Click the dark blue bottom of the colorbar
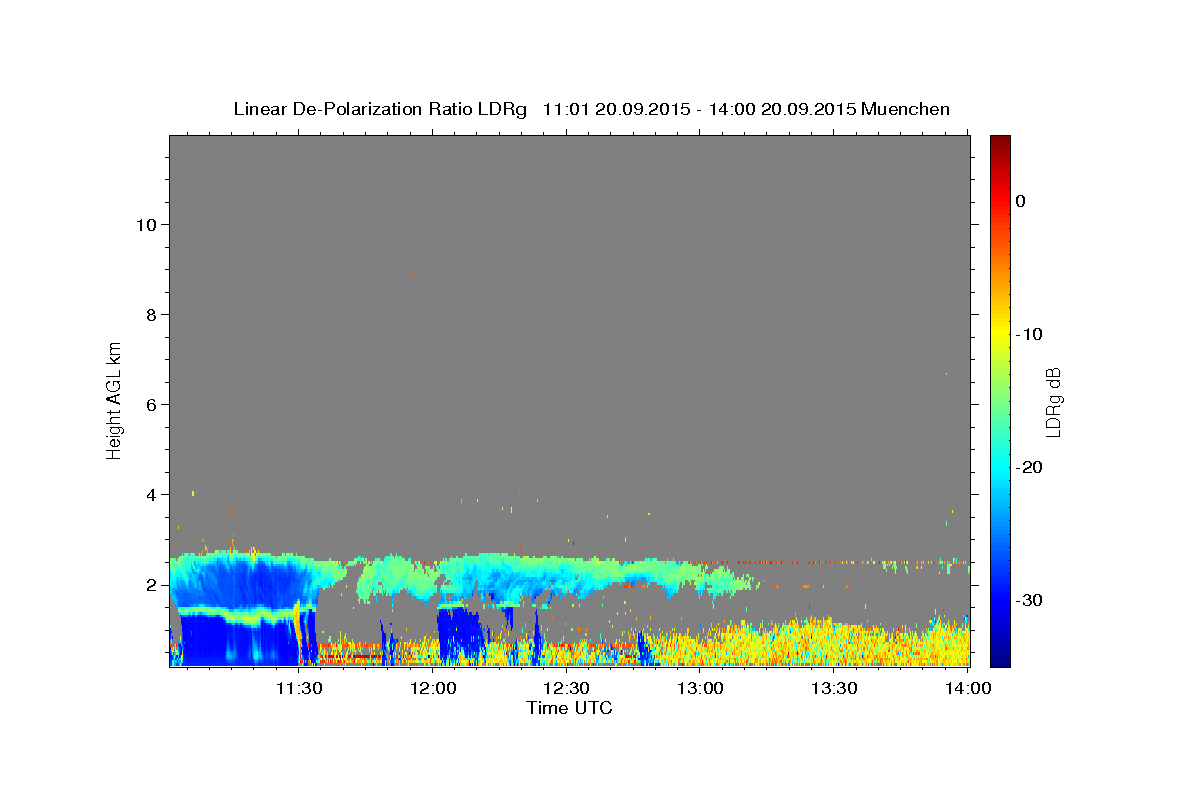This screenshot has width=1200, height=800. (1000, 655)
